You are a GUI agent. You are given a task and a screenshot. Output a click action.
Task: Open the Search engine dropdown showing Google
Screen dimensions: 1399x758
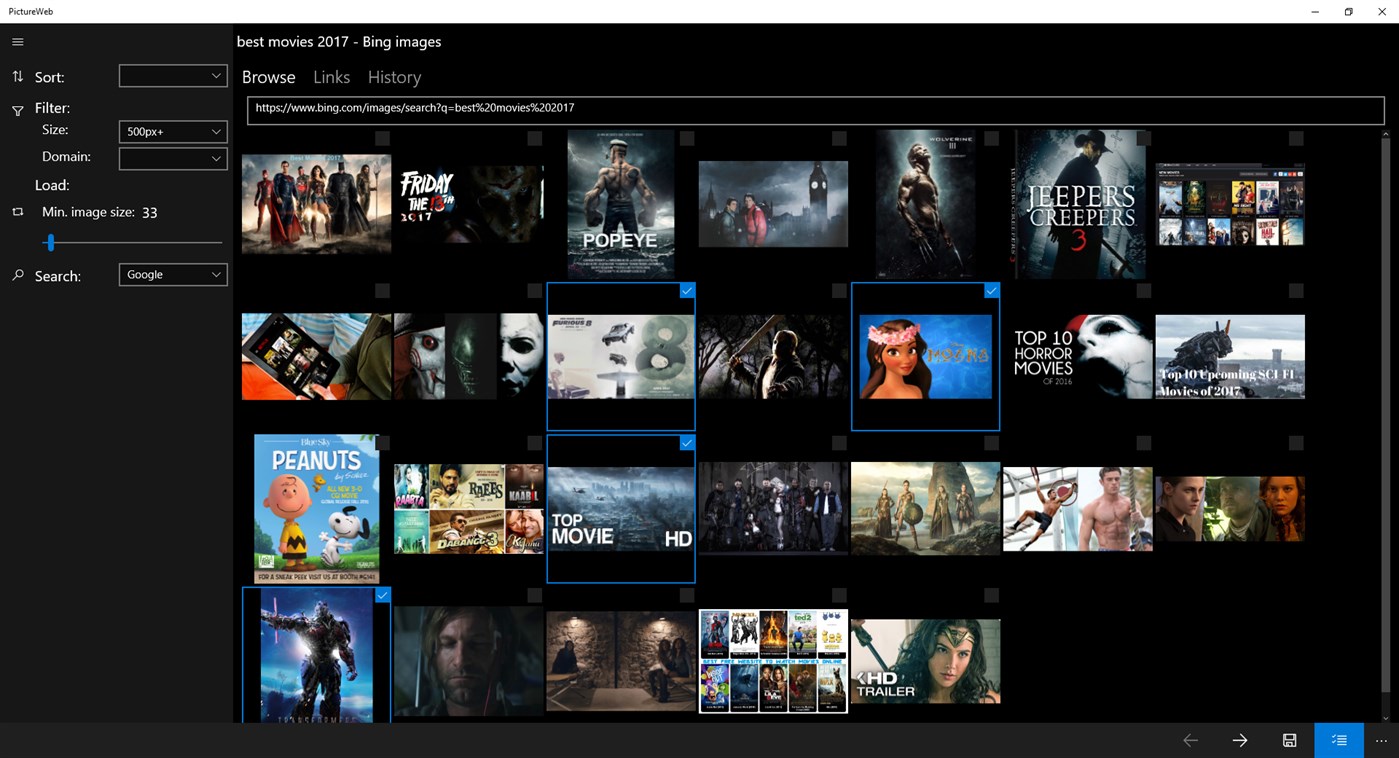tap(173, 274)
